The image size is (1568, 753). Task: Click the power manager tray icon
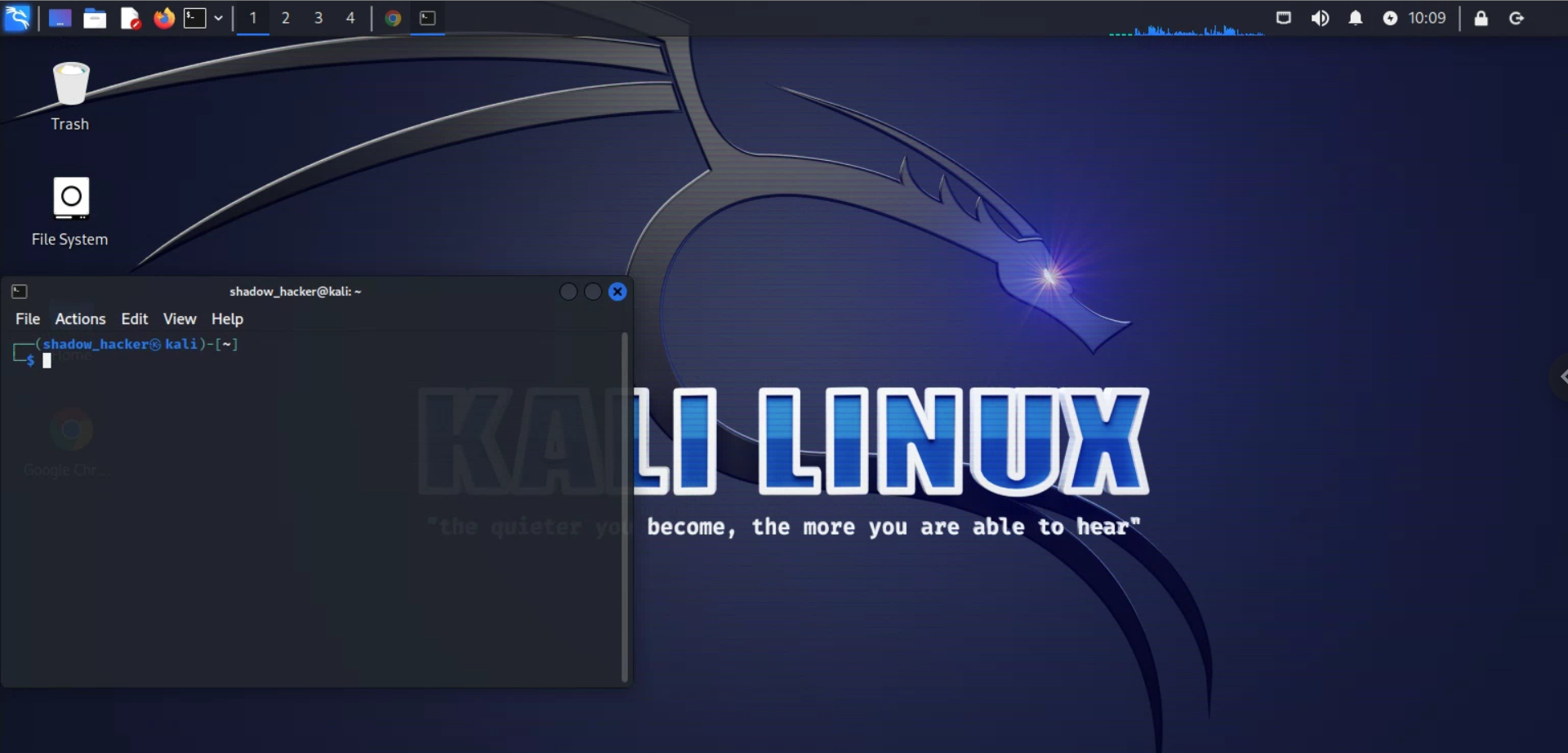tap(1390, 18)
